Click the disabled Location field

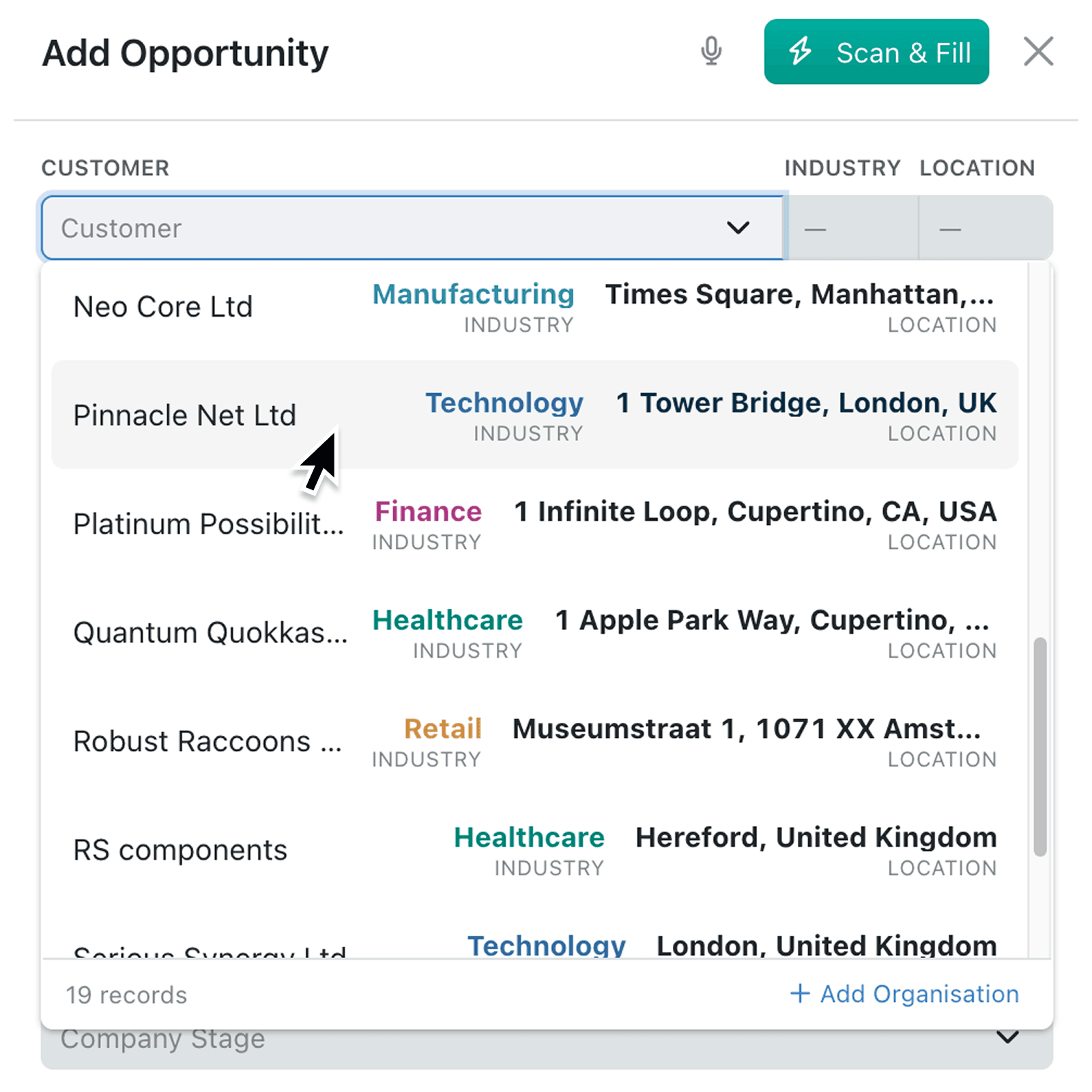point(986,228)
